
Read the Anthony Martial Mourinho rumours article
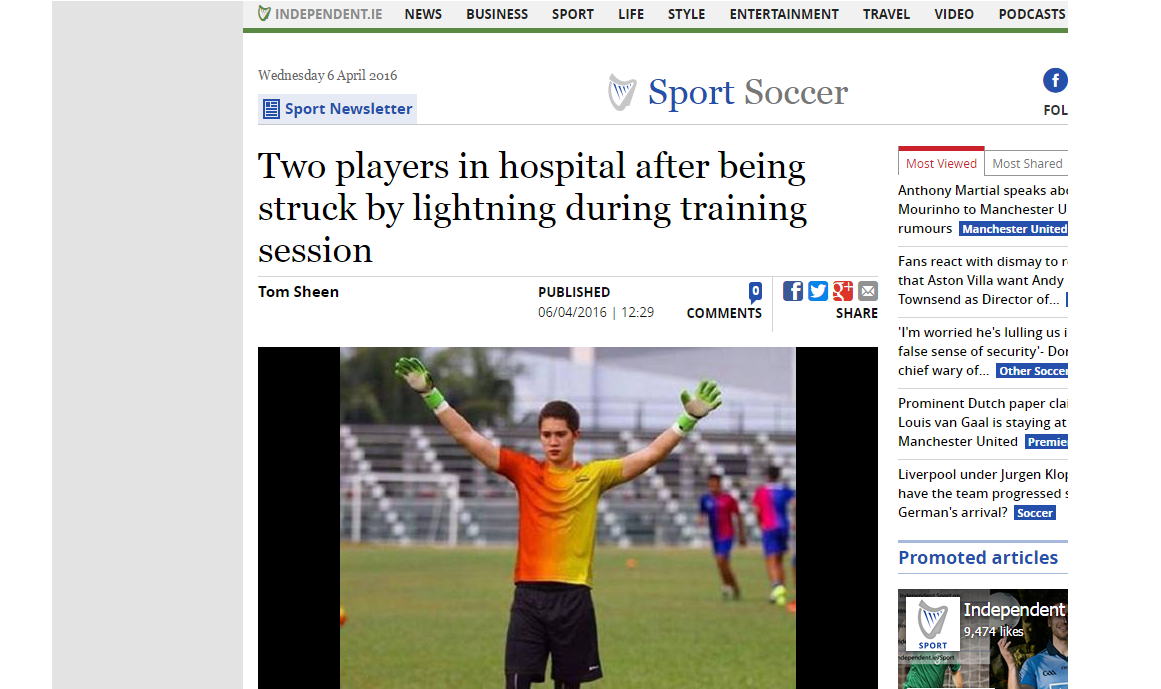coord(983,209)
